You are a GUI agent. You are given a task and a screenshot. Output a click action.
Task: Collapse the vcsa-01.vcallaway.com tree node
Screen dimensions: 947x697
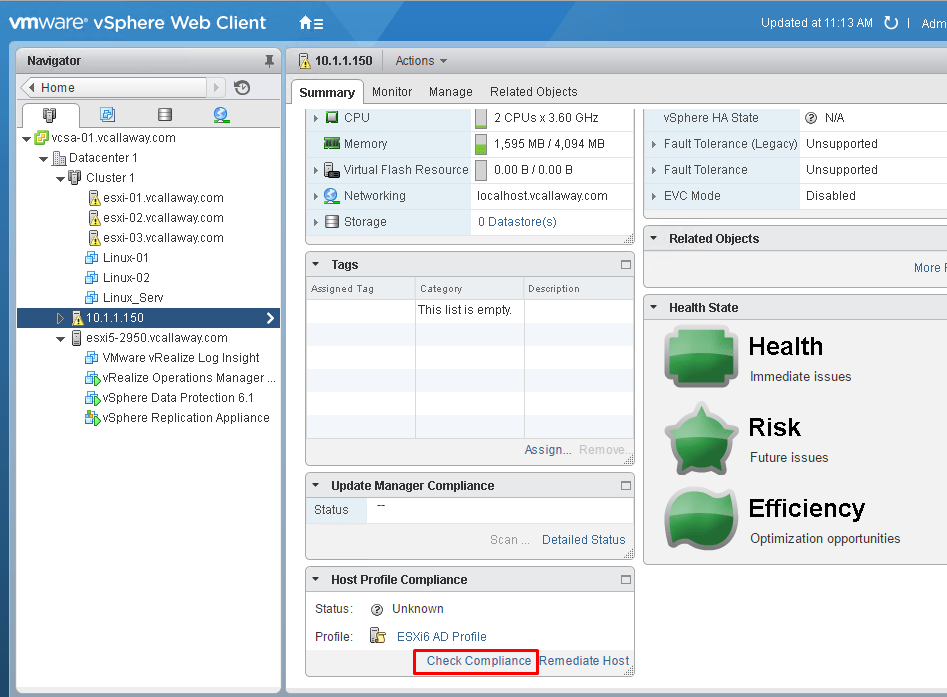point(27,139)
